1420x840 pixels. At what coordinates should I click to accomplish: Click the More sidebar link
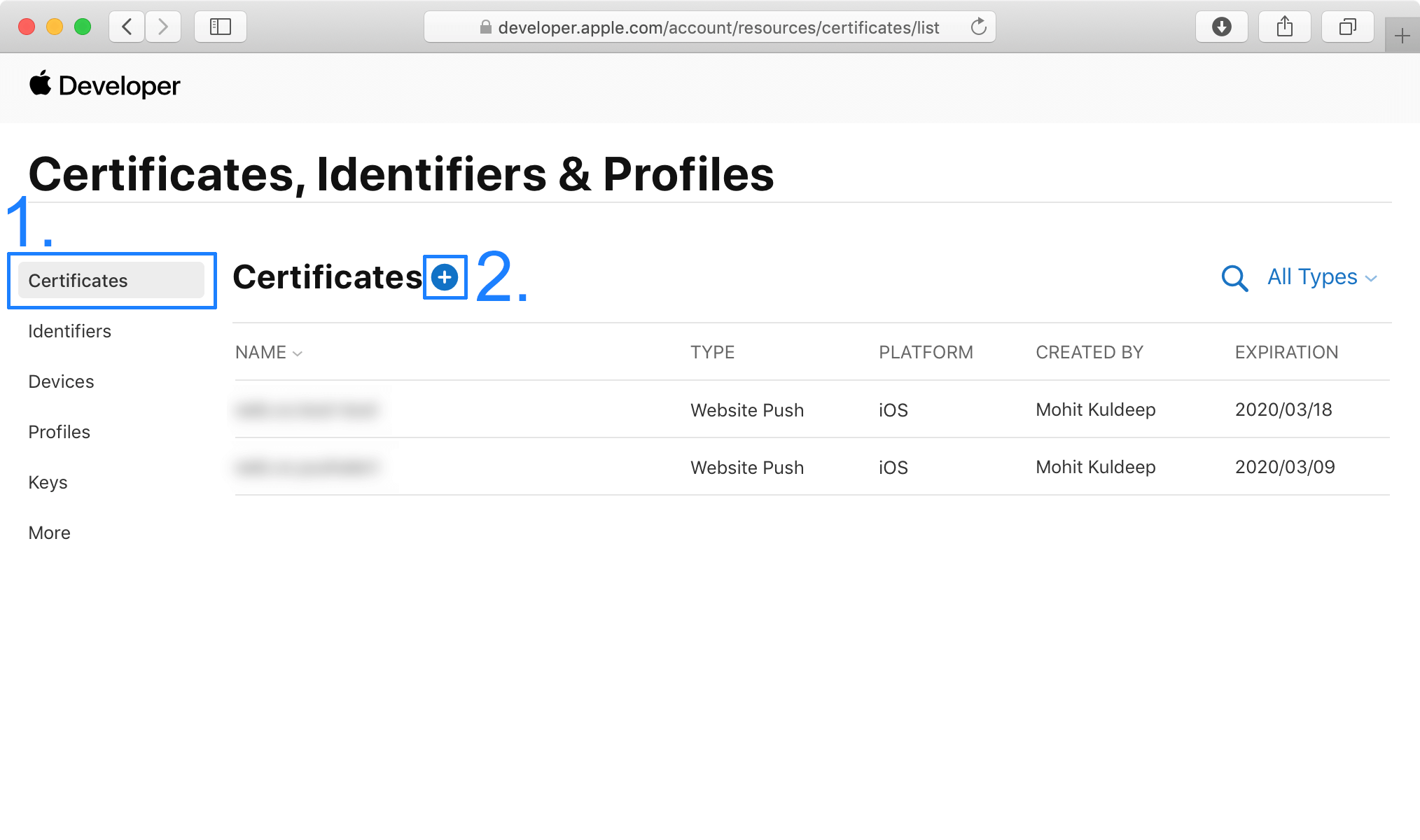coord(49,533)
